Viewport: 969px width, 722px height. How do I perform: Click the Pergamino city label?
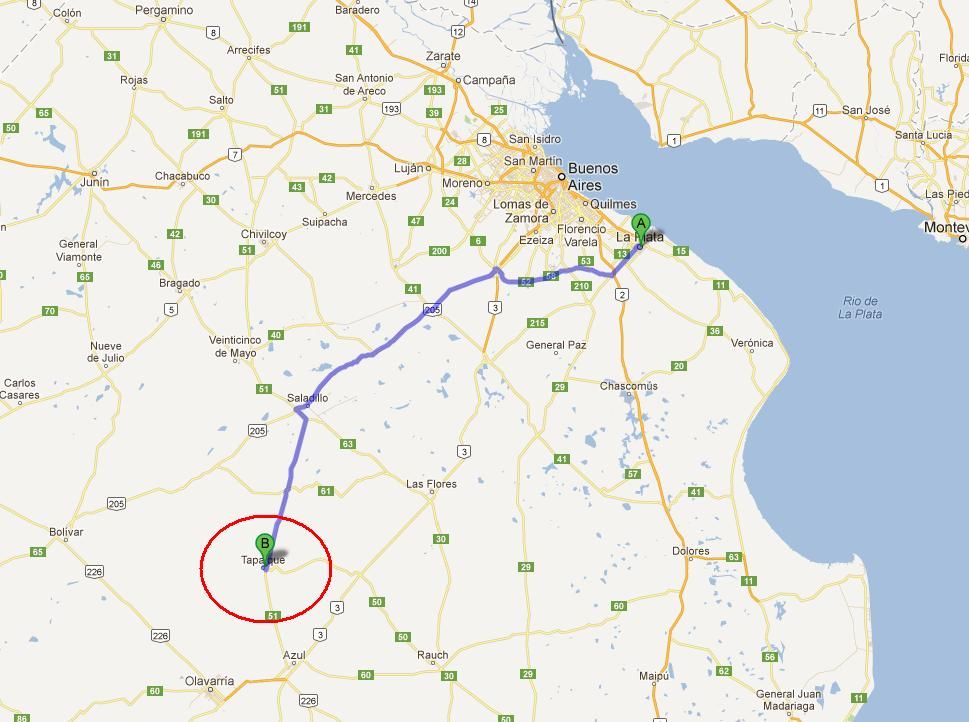click(x=164, y=11)
